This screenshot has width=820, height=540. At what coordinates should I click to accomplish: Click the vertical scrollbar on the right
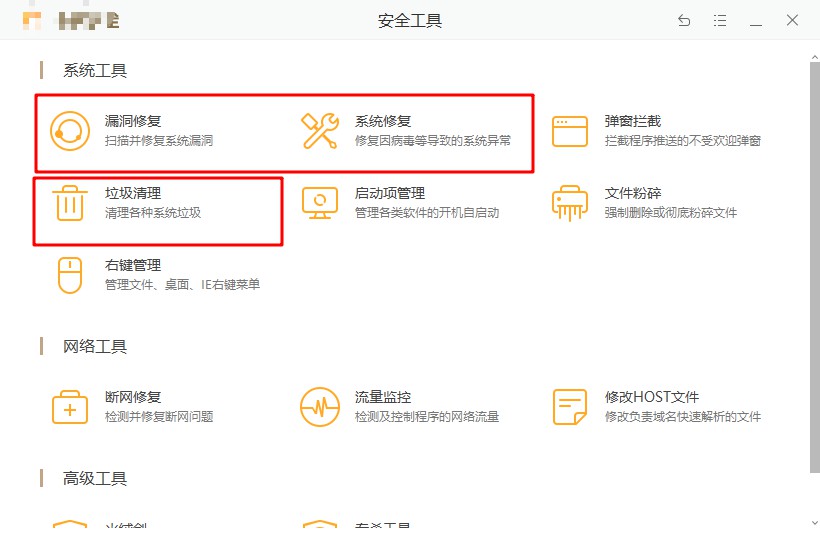tap(813, 260)
